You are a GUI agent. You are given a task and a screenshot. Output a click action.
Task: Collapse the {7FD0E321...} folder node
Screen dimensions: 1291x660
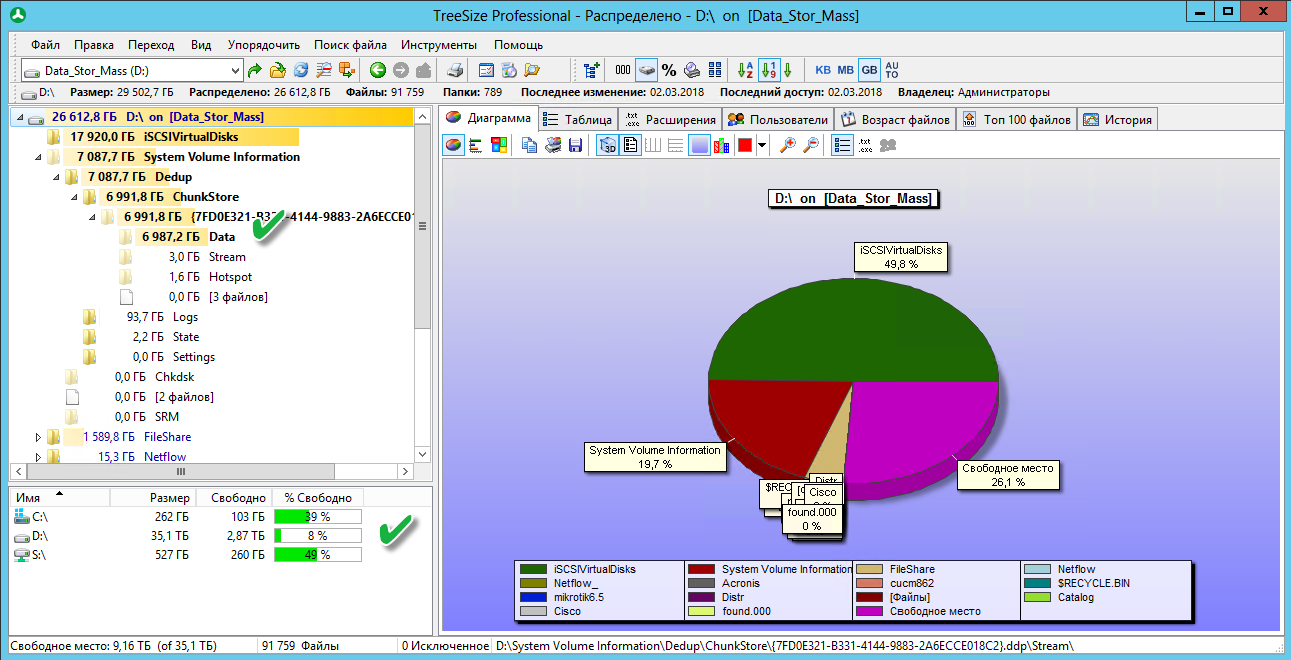click(91, 217)
